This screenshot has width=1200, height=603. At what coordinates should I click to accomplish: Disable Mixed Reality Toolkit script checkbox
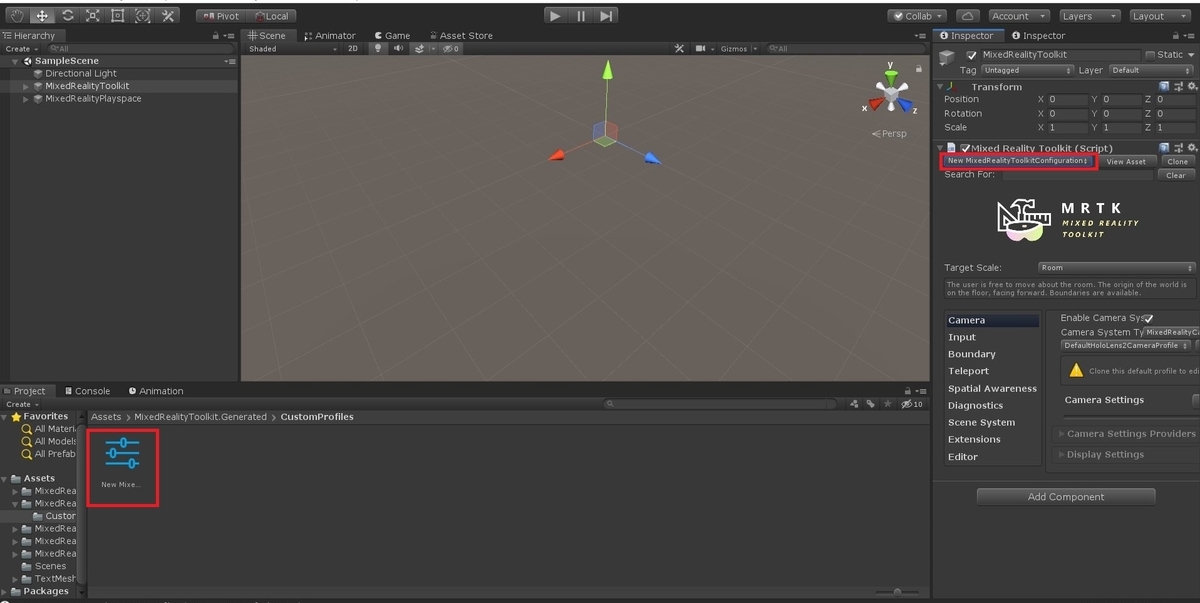pos(965,148)
